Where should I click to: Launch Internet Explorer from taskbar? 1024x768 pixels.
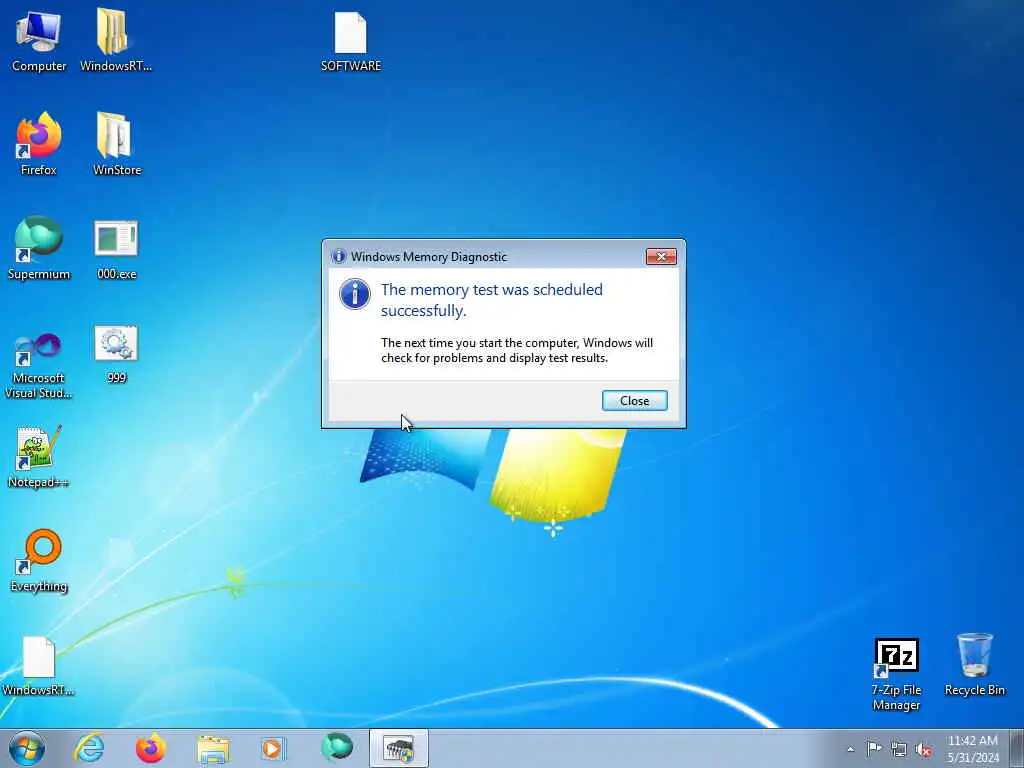pyautogui.click(x=89, y=748)
